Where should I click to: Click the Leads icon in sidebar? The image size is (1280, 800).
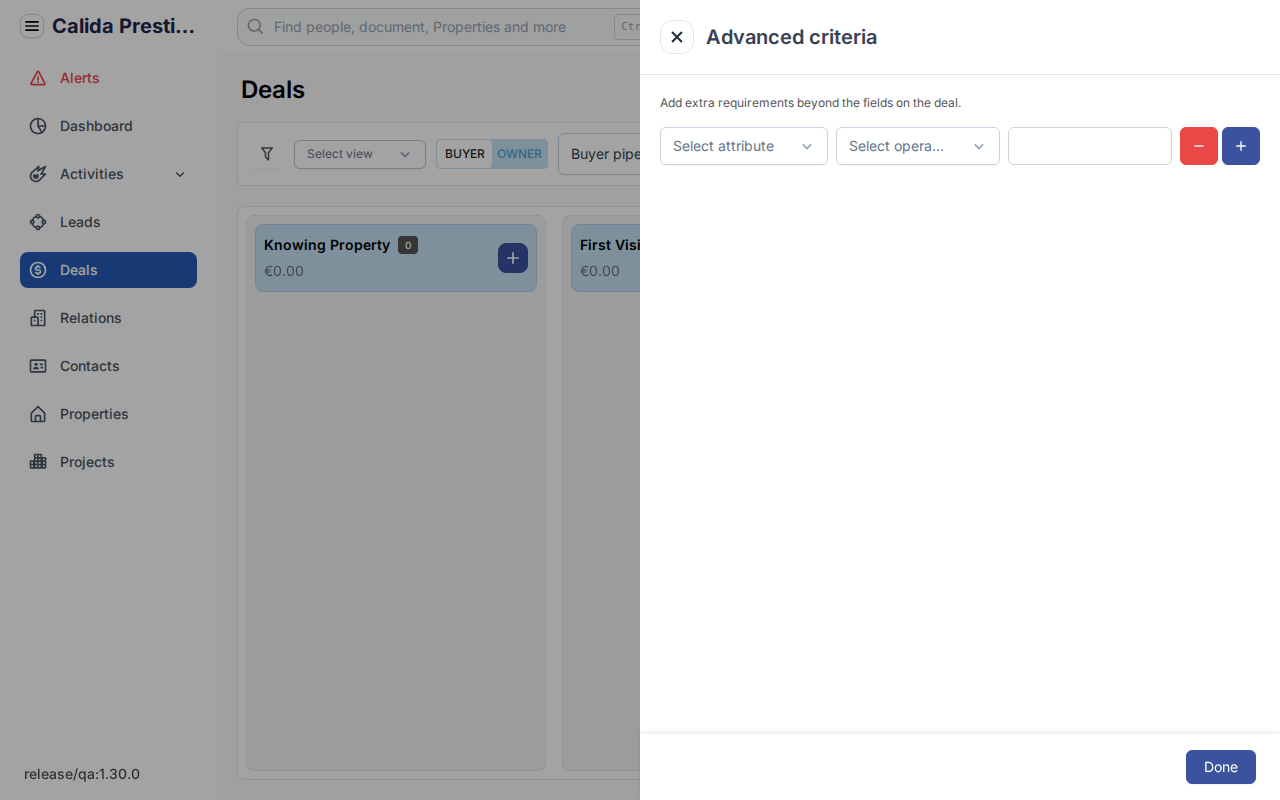tap(38, 222)
